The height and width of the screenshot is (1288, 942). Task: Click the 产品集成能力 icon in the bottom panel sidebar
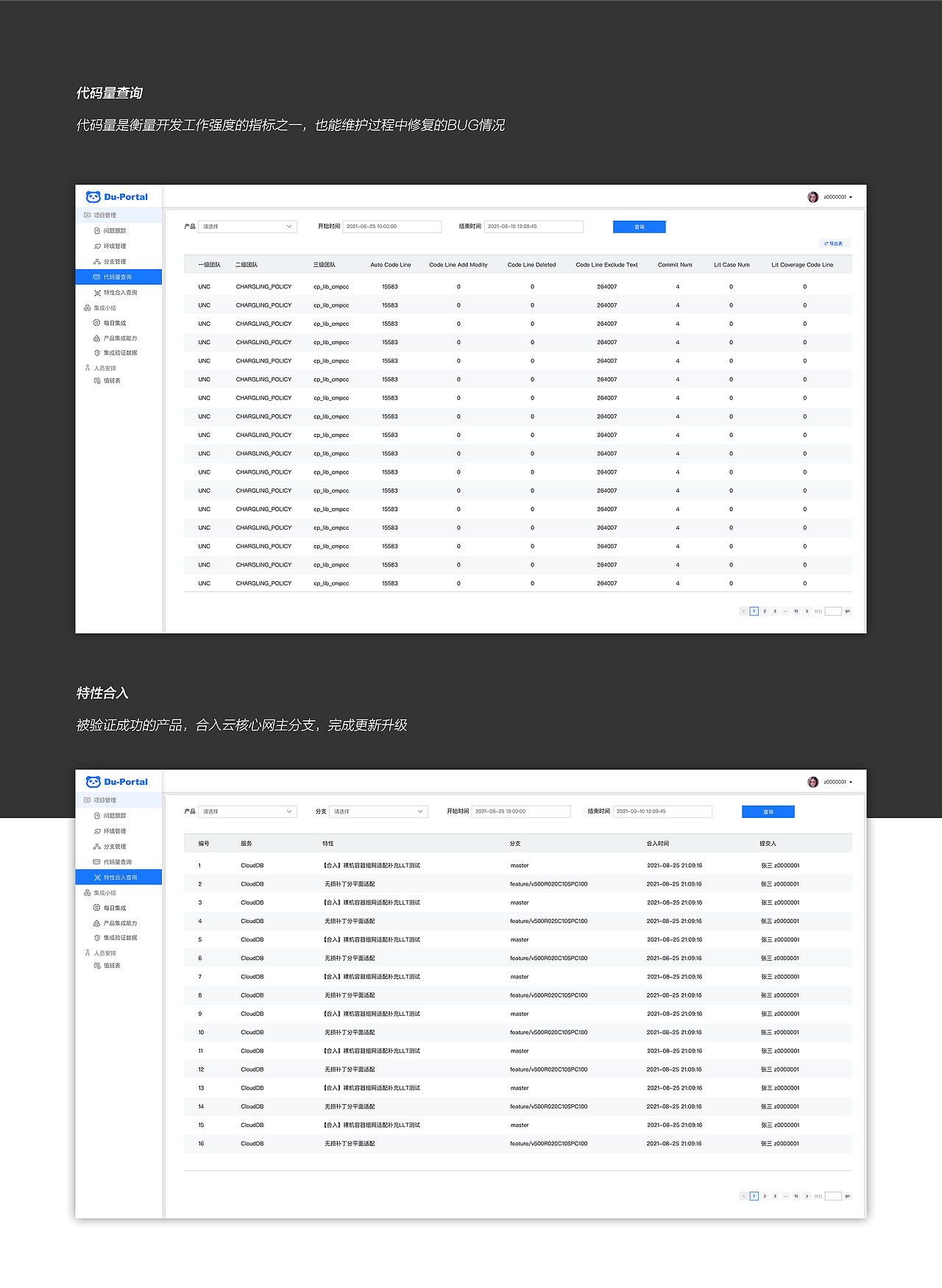(x=96, y=923)
